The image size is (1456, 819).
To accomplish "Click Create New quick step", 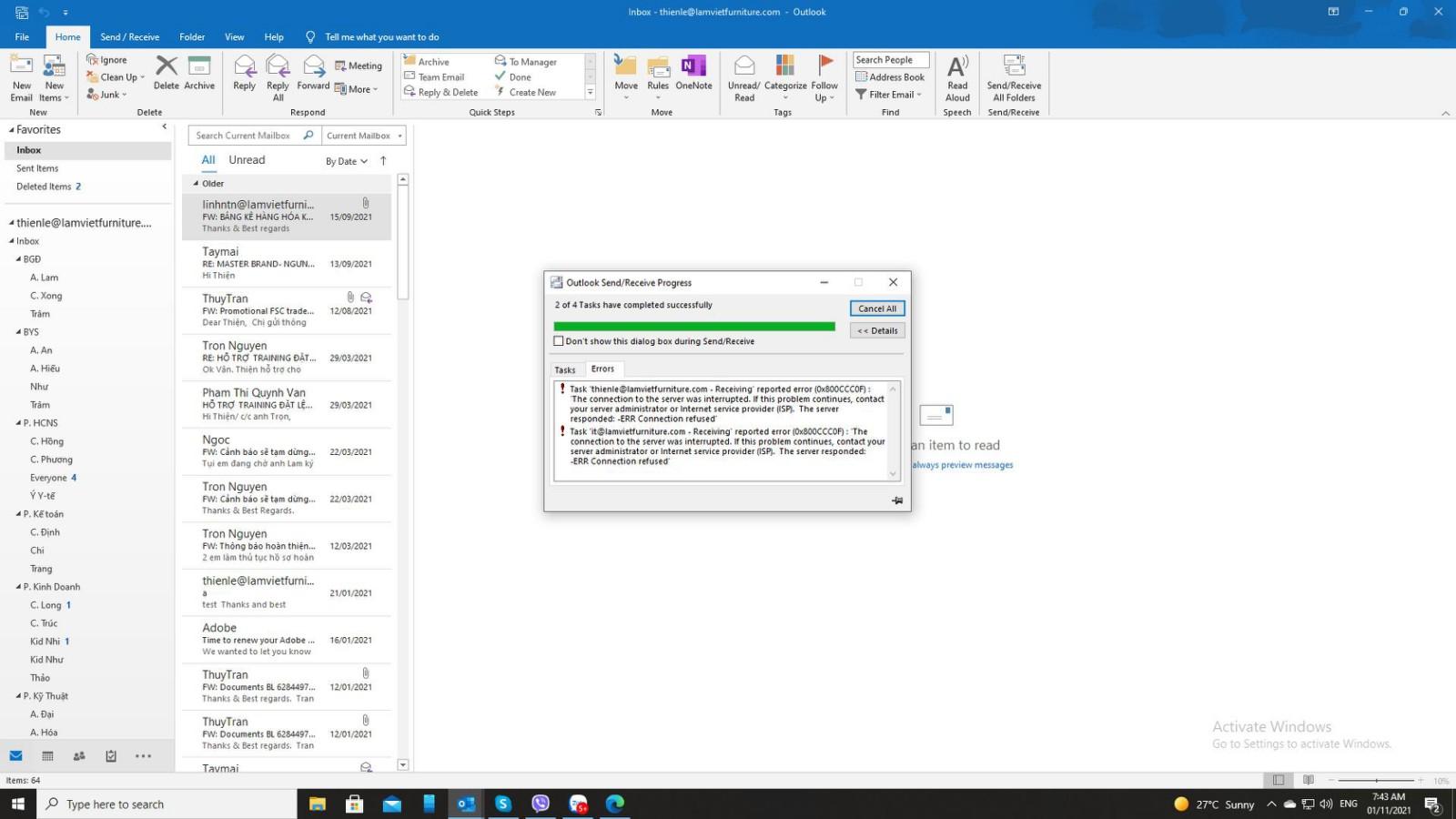I will click(525, 92).
